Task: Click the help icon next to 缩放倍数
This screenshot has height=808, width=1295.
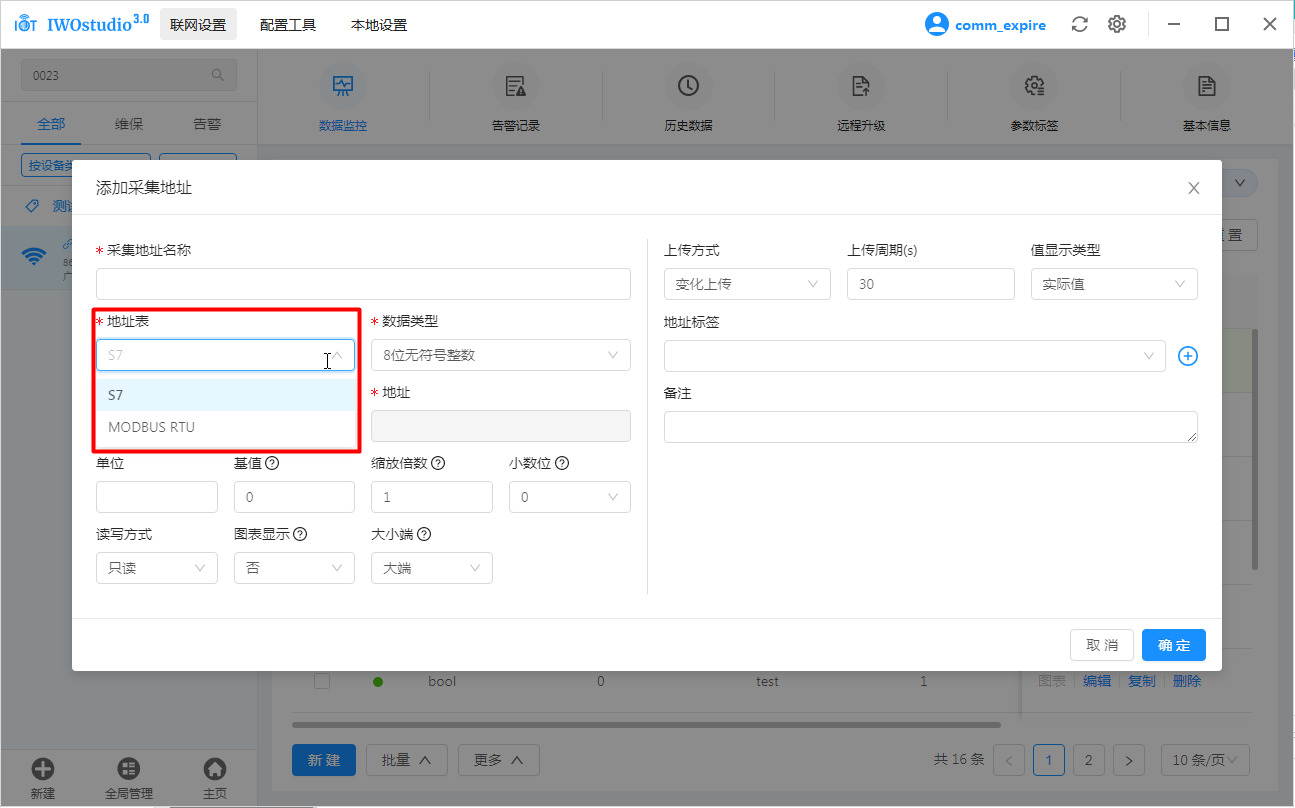Action: 438,464
